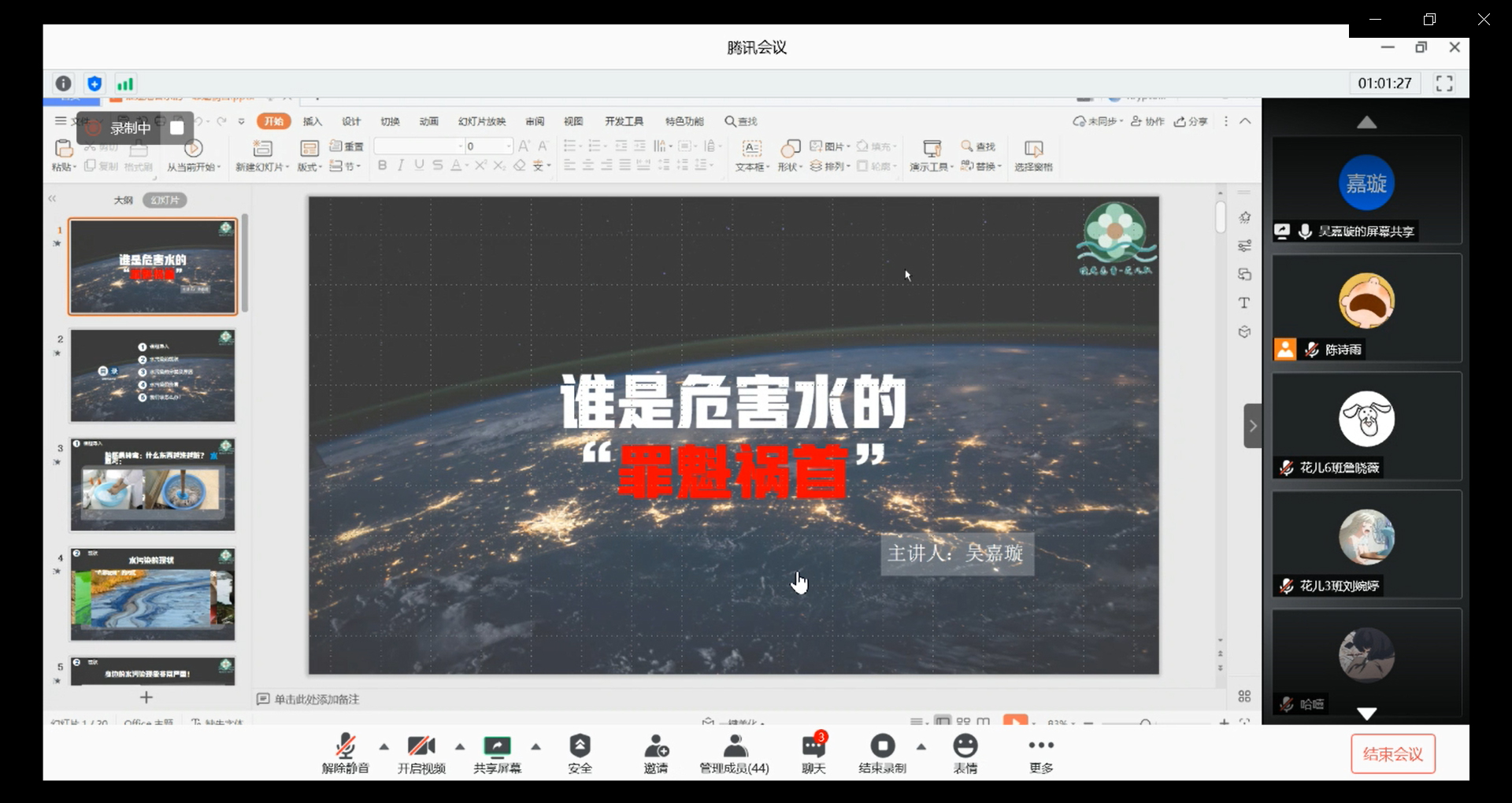The image size is (1512, 803).
Task: Click the 协作 (Collaborate) button
Action: [x=1147, y=121]
